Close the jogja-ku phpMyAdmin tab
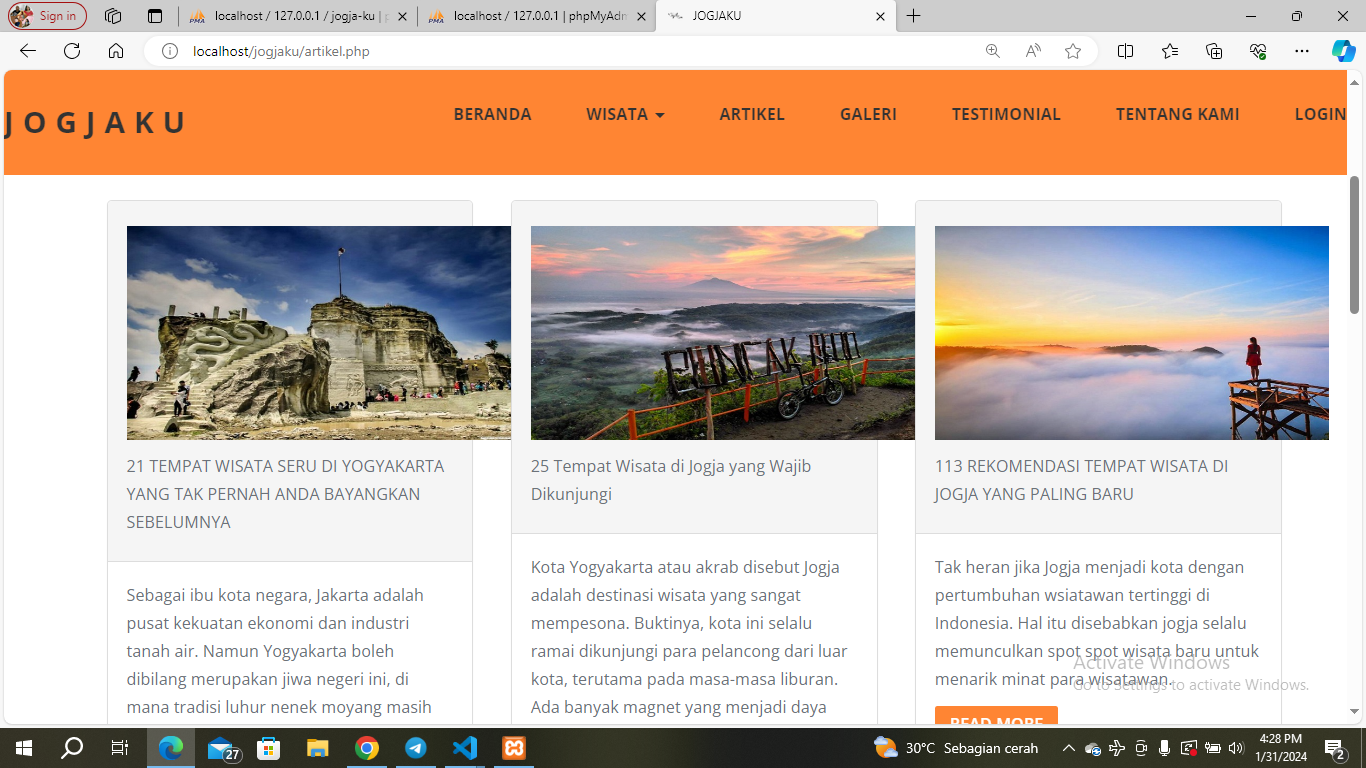 (x=402, y=16)
